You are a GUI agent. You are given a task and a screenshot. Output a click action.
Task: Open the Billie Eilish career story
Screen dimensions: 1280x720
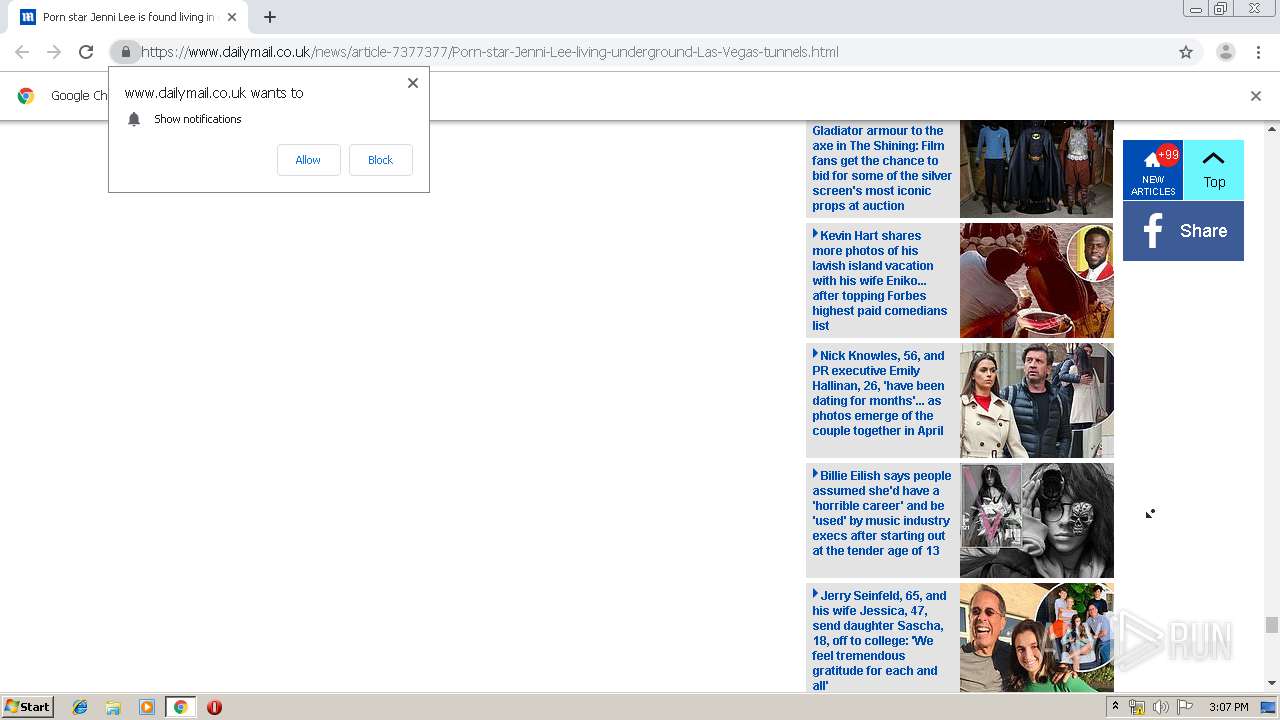coord(882,513)
